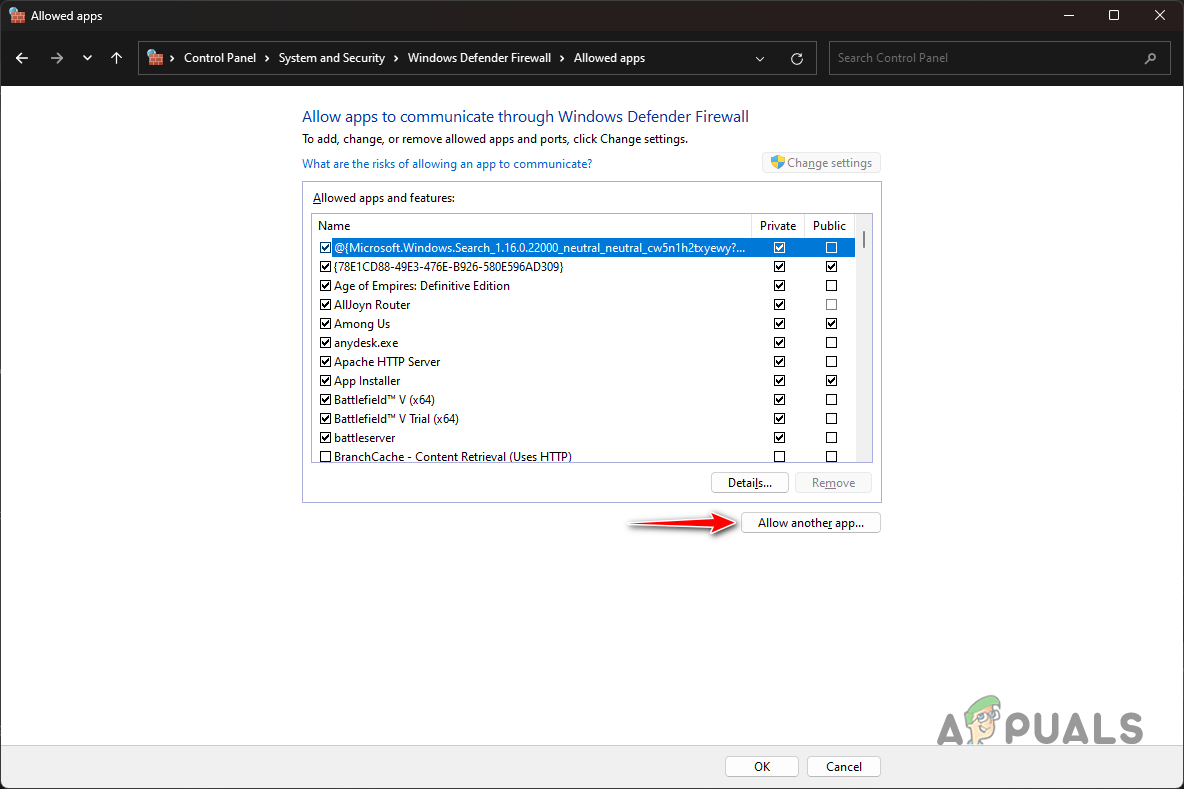Image resolution: width=1184 pixels, height=789 pixels.
Task: Click the forward navigation arrow
Action: 57,58
